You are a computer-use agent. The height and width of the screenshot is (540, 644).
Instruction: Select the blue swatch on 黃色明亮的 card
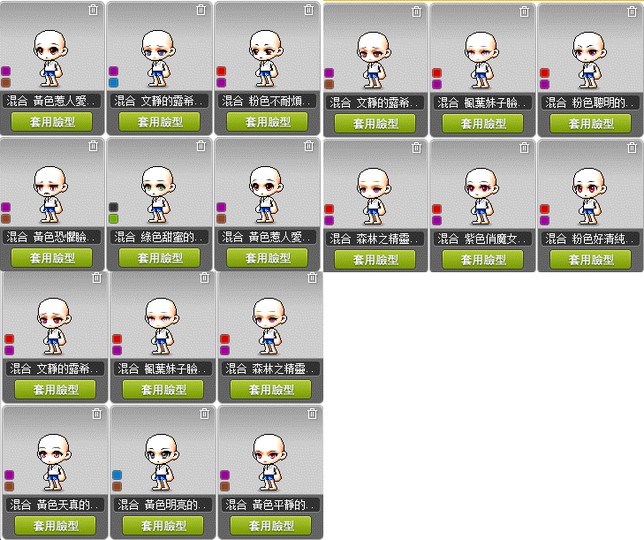tap(117, 475)
